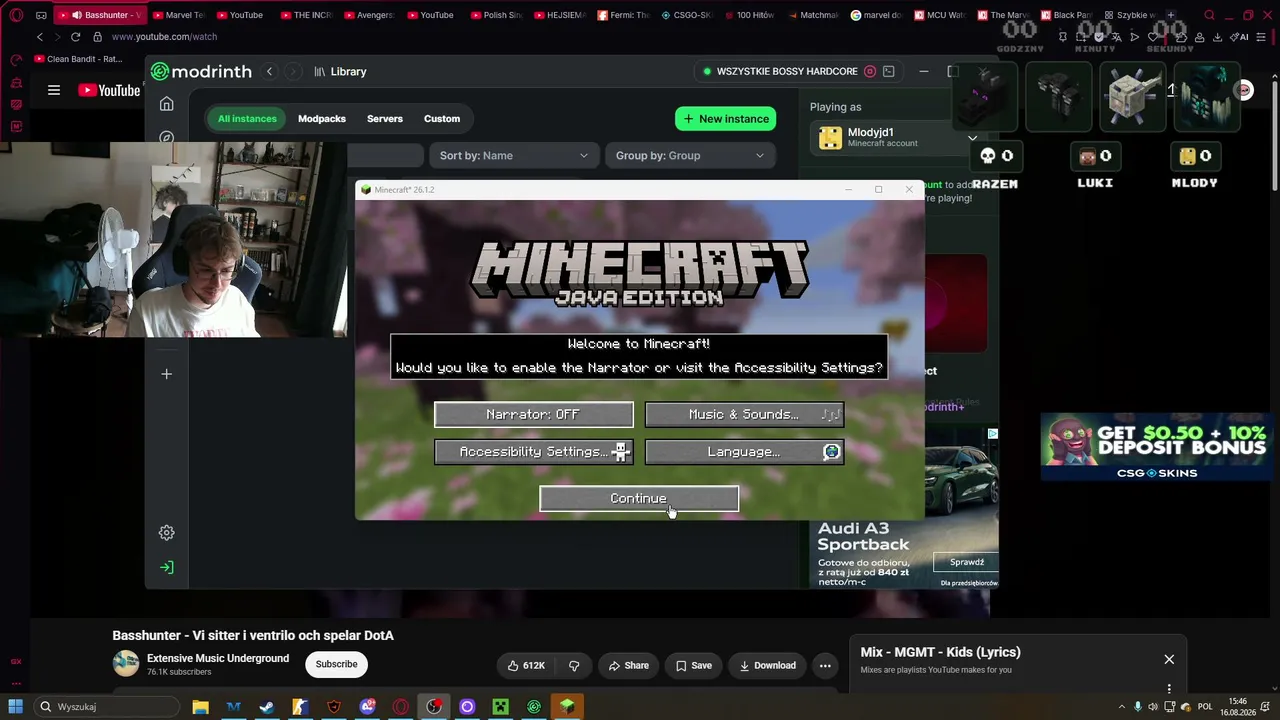Click the Sprawdź button on Audi ad
Screen dimensions: 1280x720
967,562
